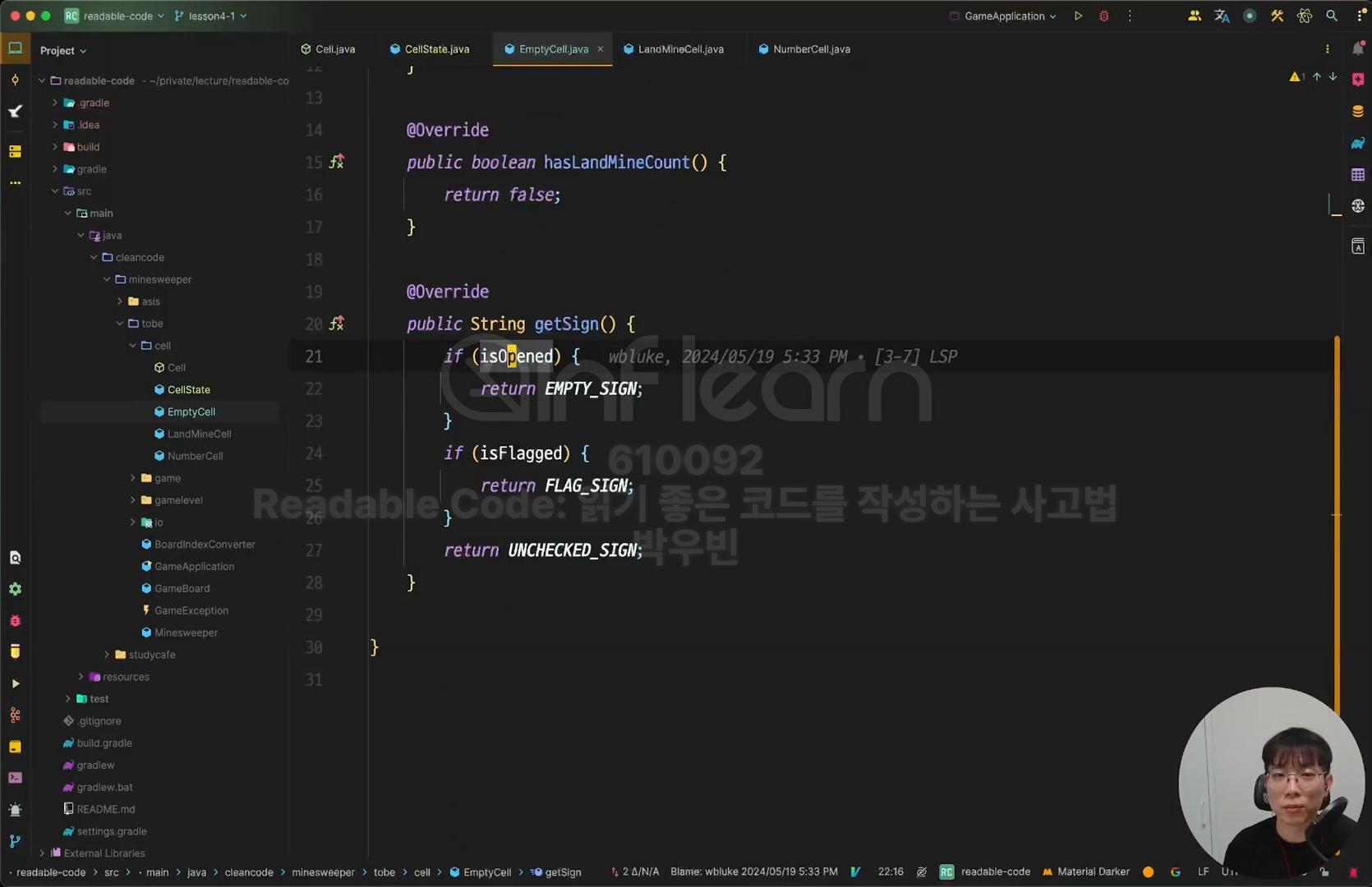Open the Notifications bell
The width and height of the screenshot is (1372, 887).
tap(1357, 49)
